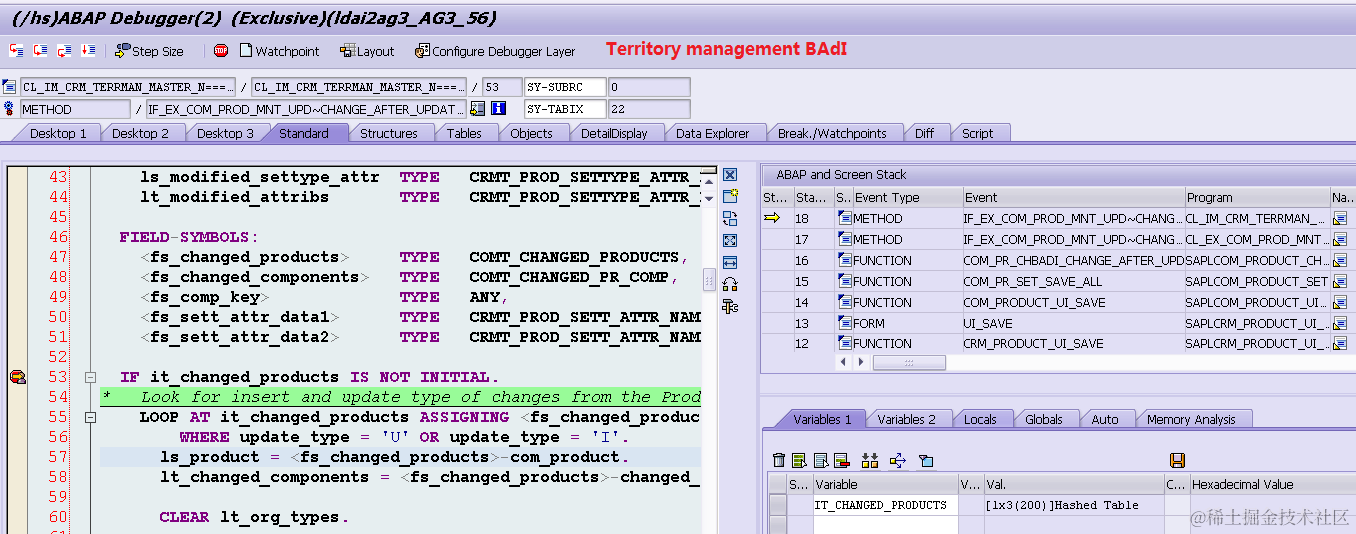
Task: Click the red Stop breakpoint icon
Action: click(x=221, y=50)
